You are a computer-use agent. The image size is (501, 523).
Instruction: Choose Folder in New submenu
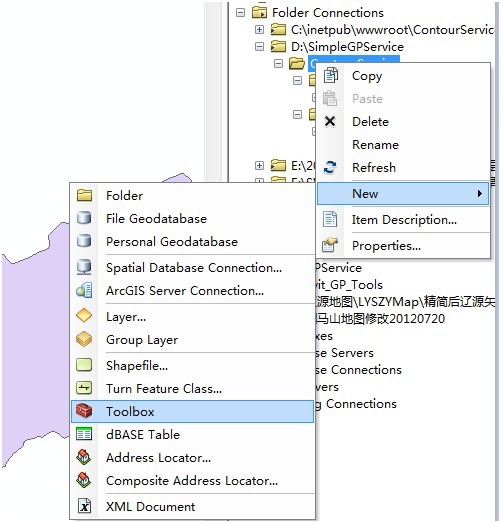point(192,195)
